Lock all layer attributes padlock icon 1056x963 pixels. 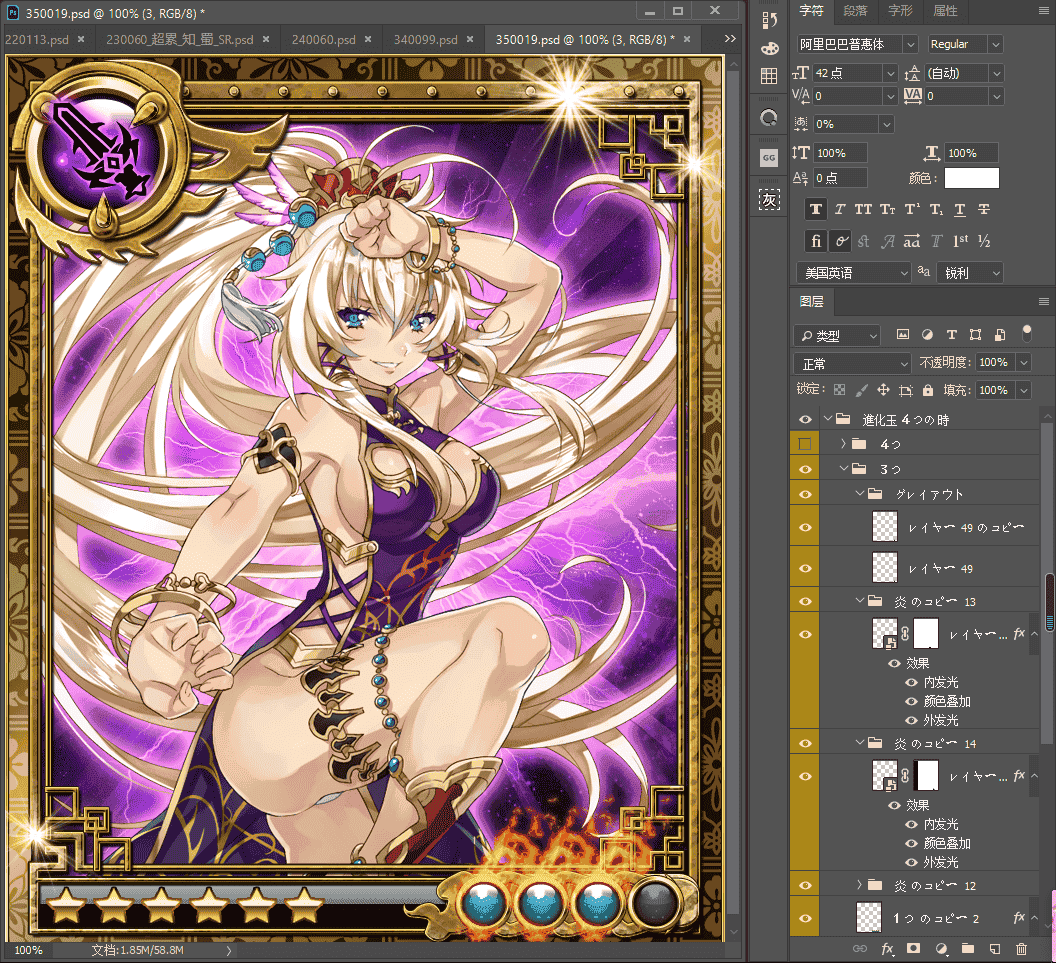click(928, 390)
